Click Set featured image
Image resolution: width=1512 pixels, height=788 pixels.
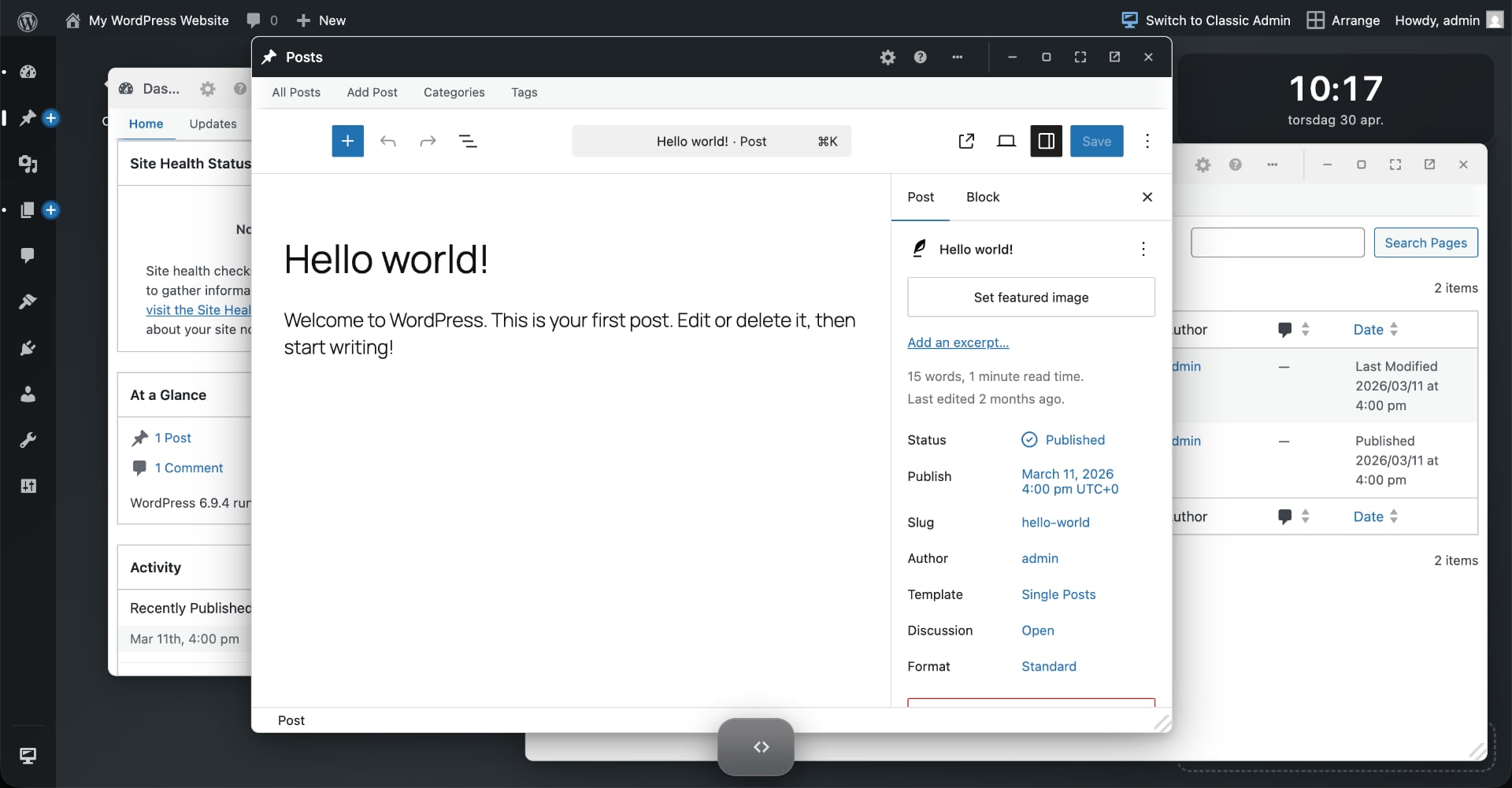pyautogui.click(x=1031, y=297)
